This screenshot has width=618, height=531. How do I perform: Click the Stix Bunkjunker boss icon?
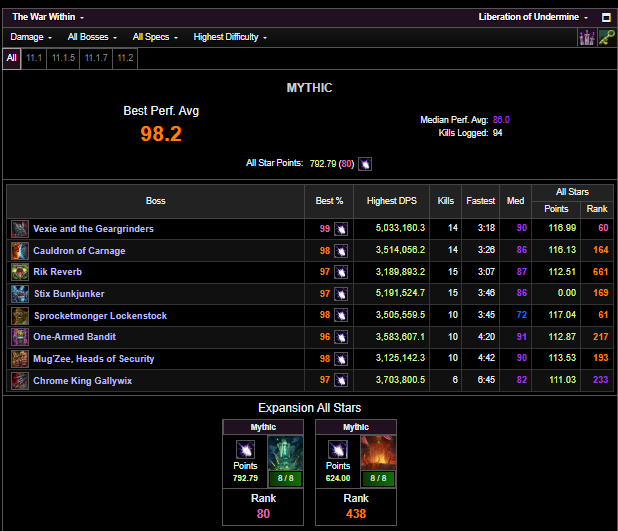(20, 294)
